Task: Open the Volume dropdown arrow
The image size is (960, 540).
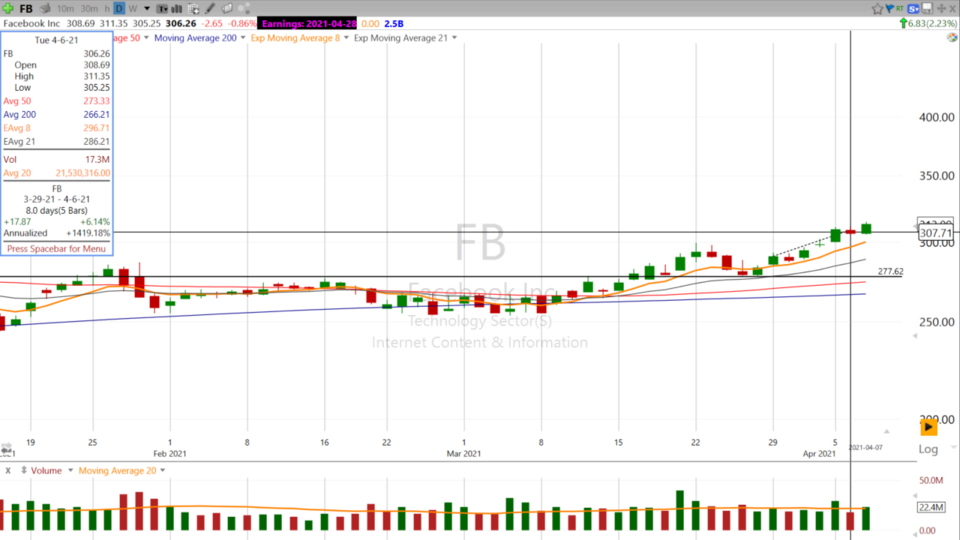Action: (x=70, y=470)
